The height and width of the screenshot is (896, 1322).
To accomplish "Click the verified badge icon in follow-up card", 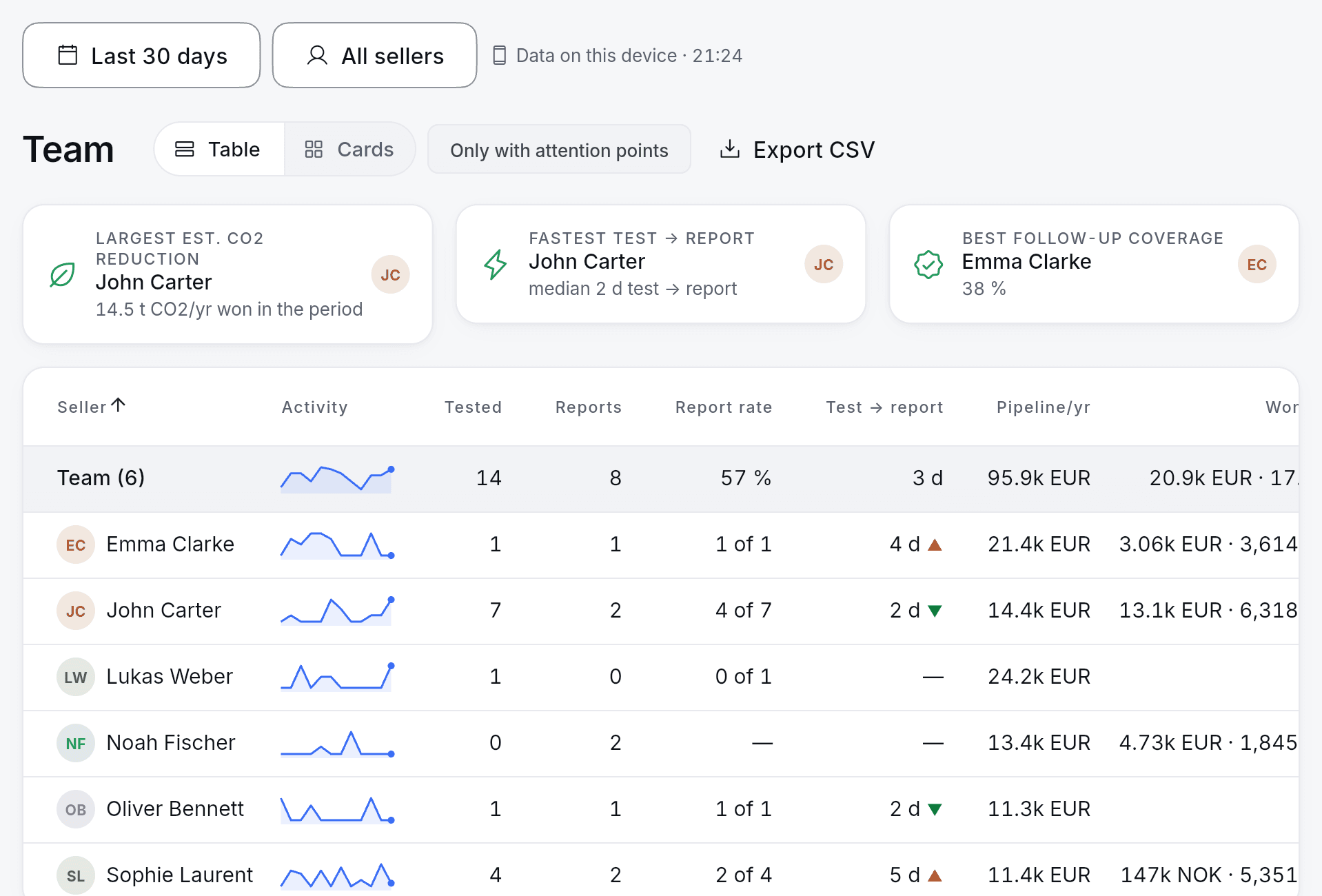I will 928,264.
